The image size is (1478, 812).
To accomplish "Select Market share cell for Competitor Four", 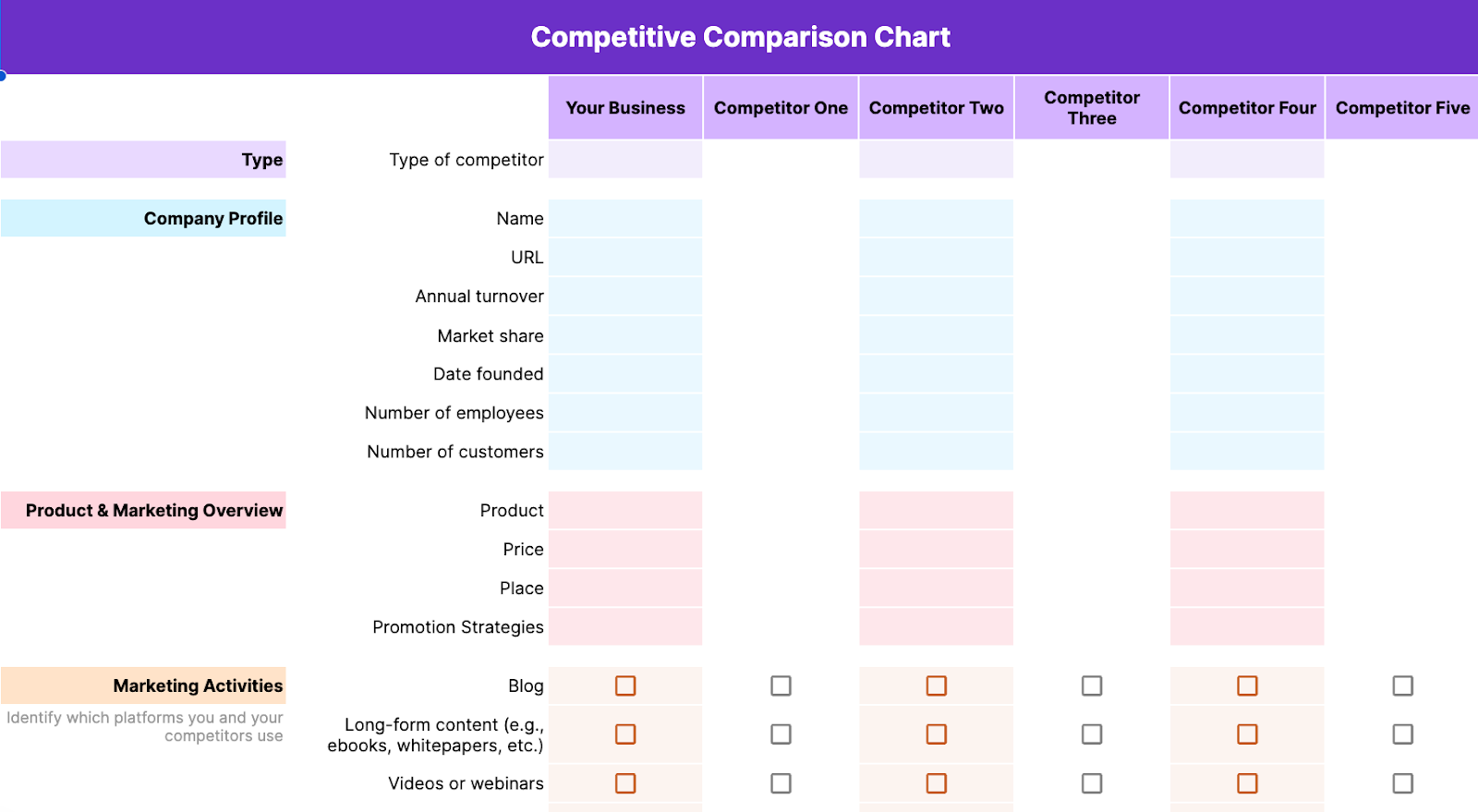I will click(1247, 335).
